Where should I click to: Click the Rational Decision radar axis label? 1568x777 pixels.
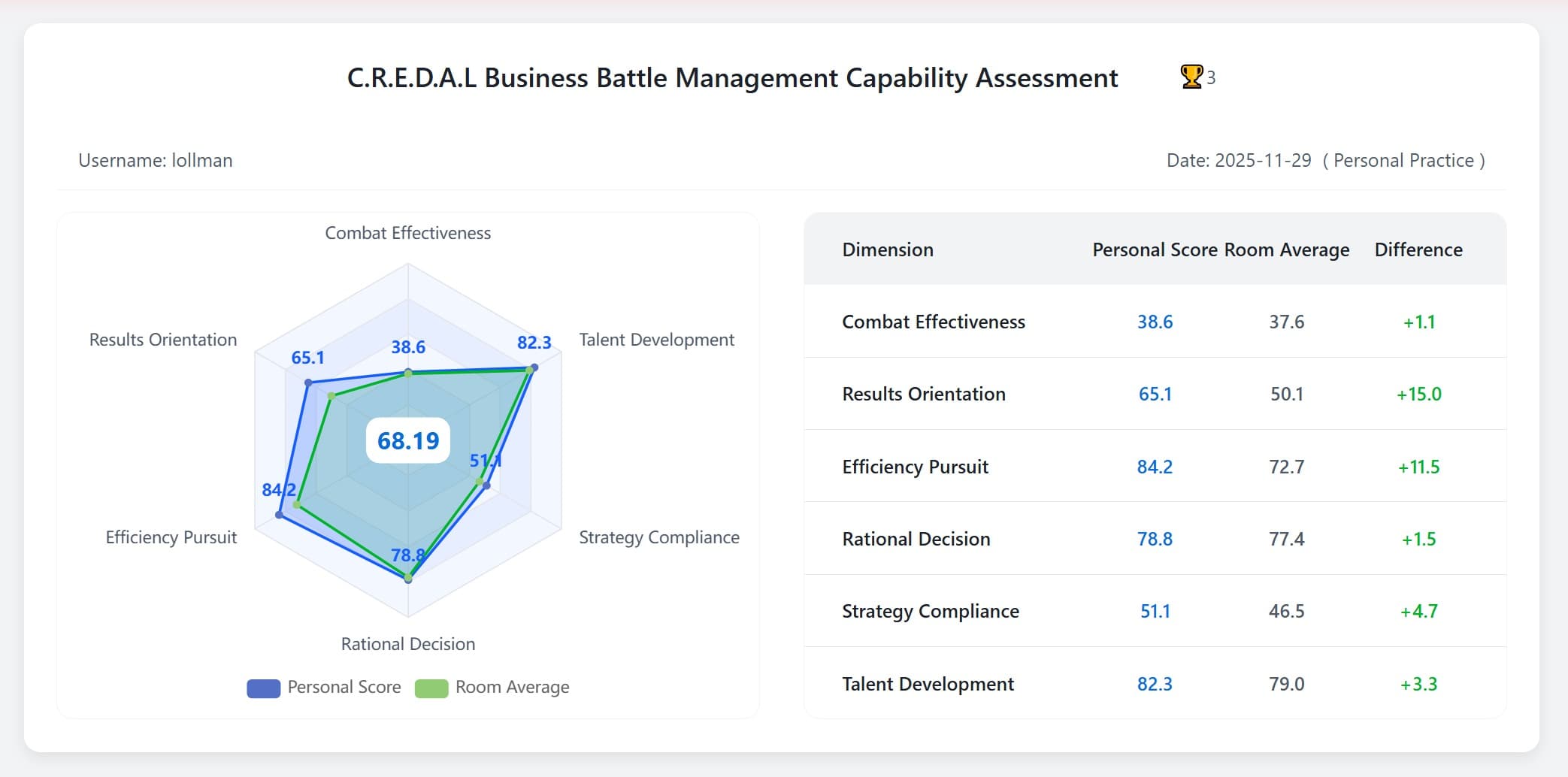pyautogui.click(x=408, y=644)
